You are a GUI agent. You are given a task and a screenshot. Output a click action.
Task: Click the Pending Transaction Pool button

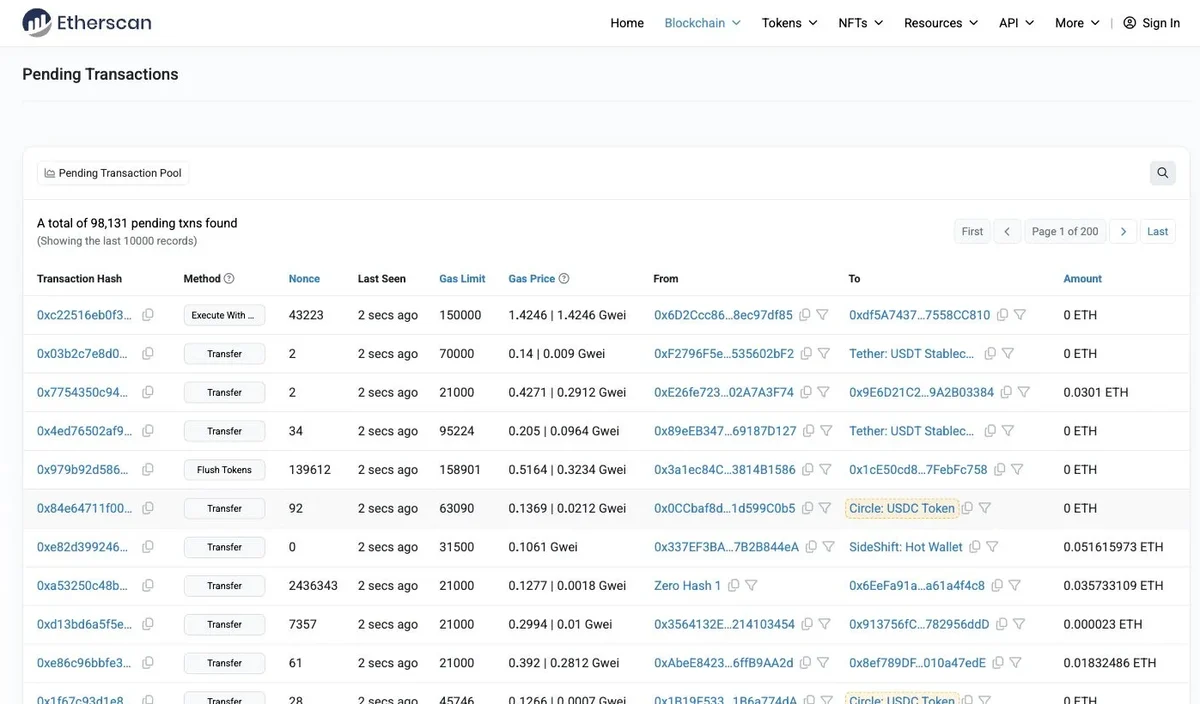113,173
